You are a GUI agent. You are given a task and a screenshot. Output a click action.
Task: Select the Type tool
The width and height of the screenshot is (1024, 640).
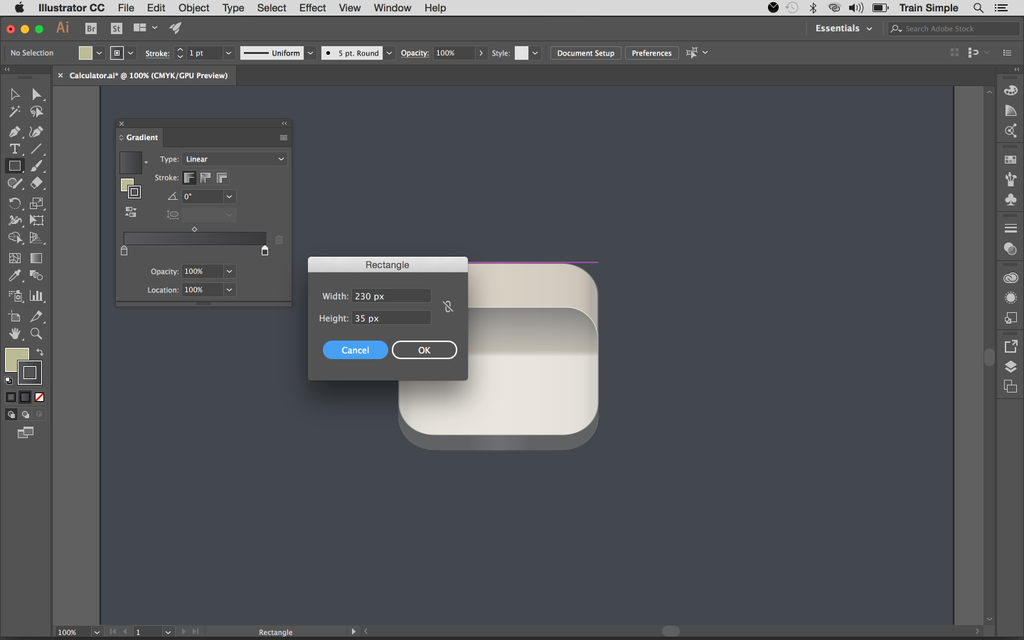15,148
